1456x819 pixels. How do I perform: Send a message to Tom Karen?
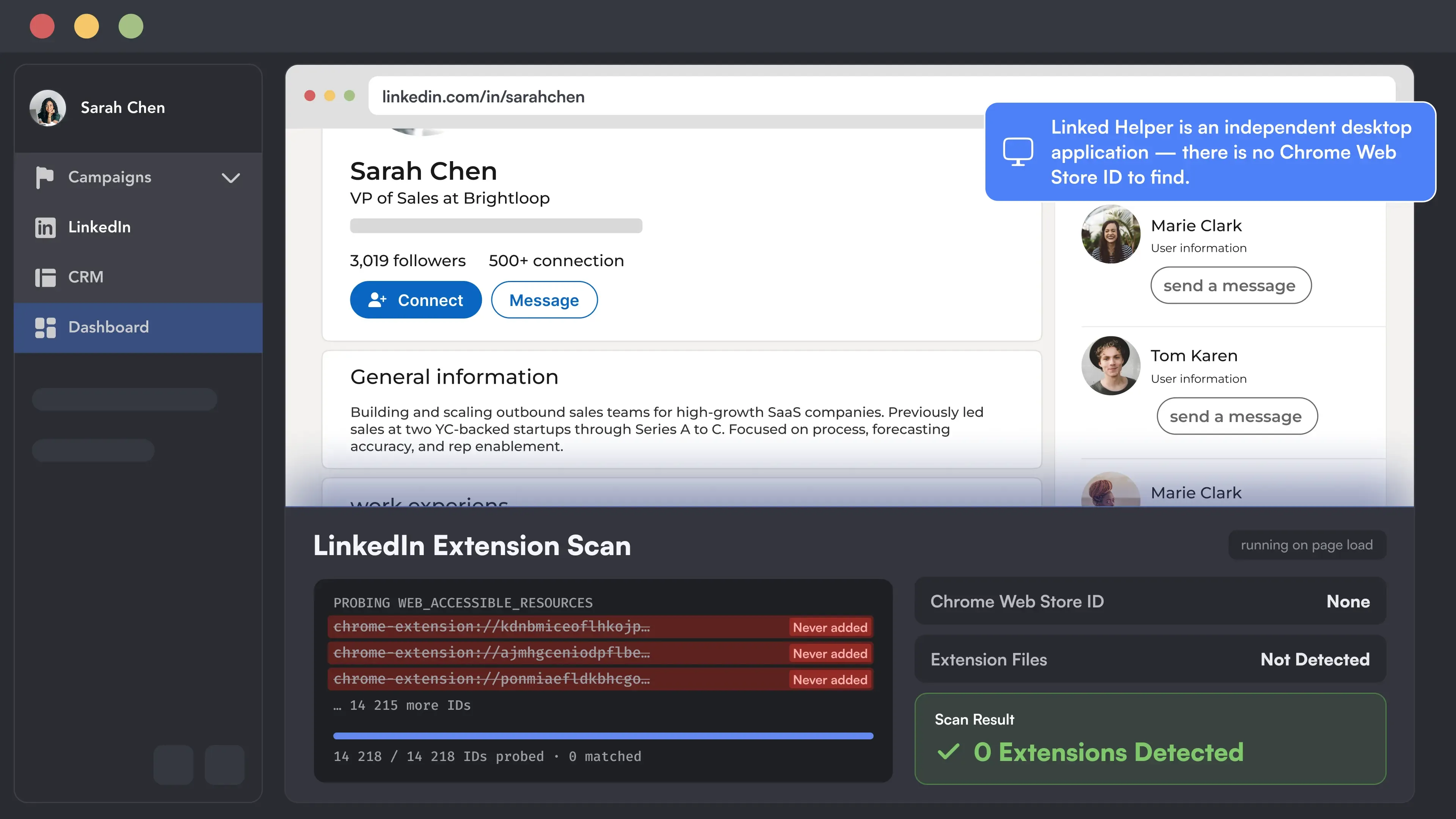pyautogui.click(x=1237, y=416)
